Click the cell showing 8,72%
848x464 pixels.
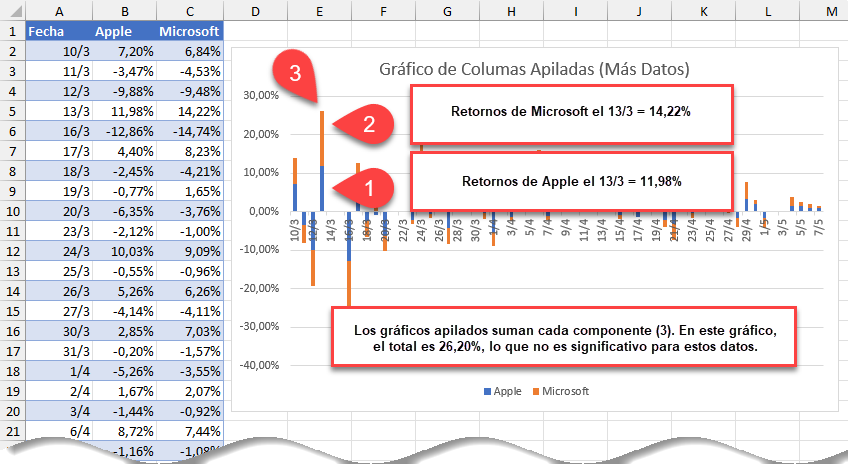pos(124,432)
